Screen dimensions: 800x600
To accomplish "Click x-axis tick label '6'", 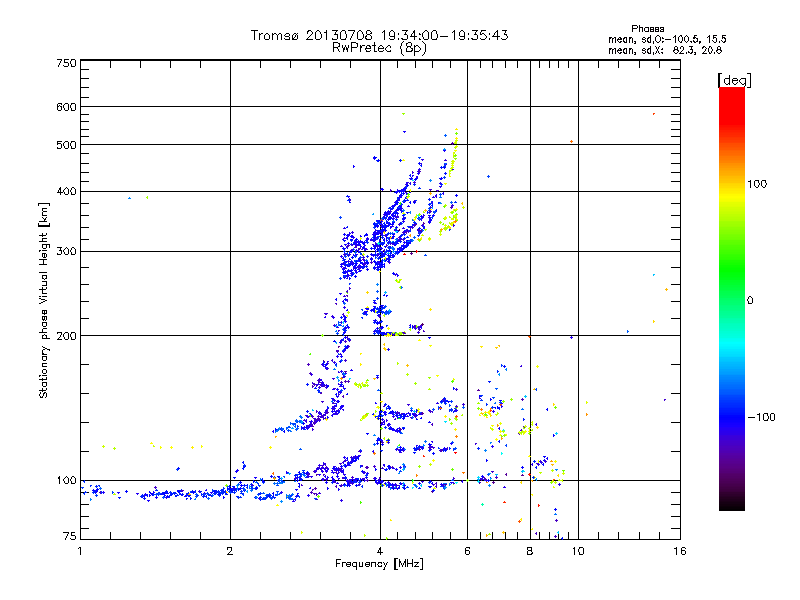I will 467,551.
